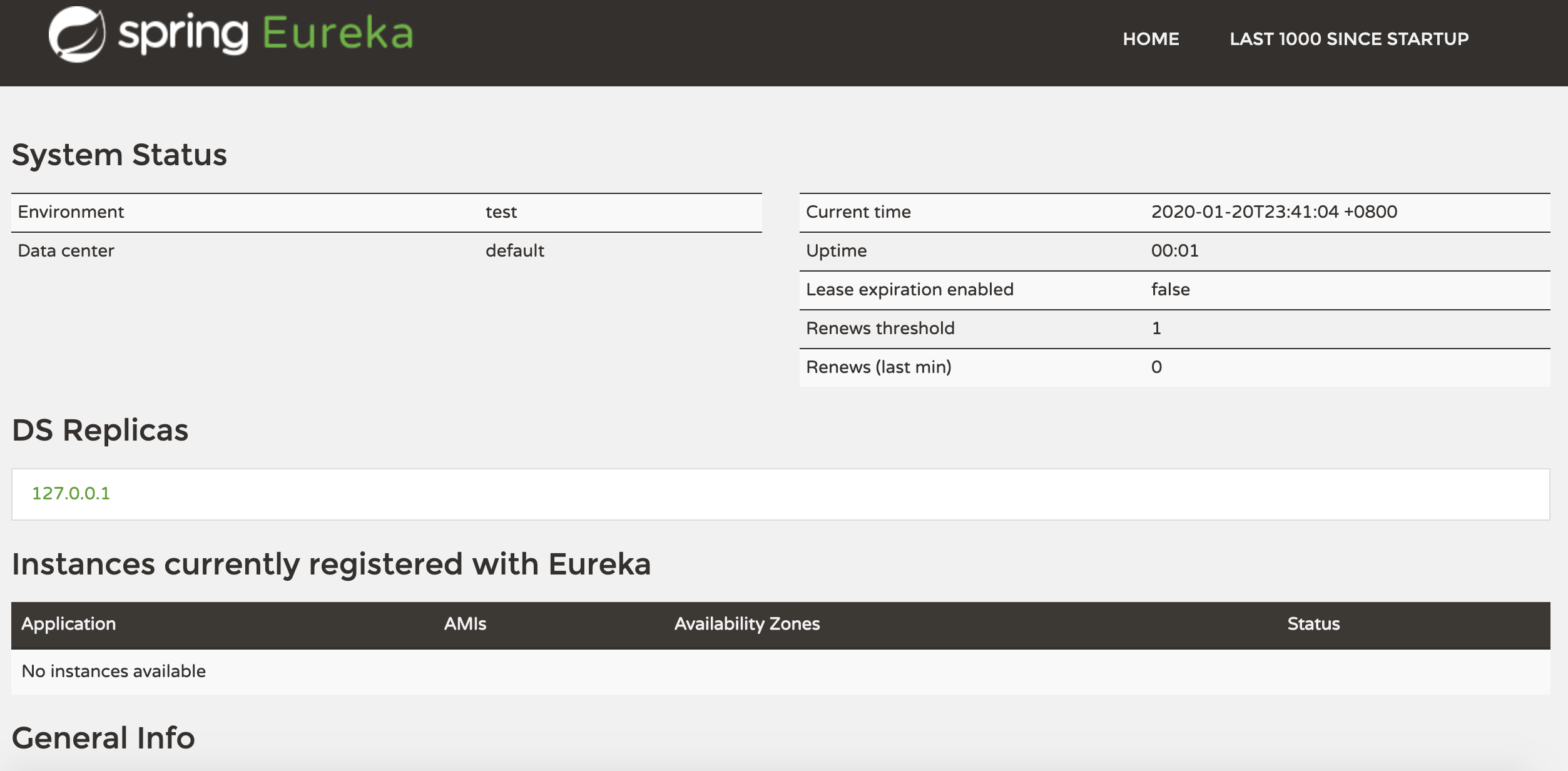Select the Environment row value test
The width and height of the screenshot is (1568, 771).
click(x=501, y=212)
